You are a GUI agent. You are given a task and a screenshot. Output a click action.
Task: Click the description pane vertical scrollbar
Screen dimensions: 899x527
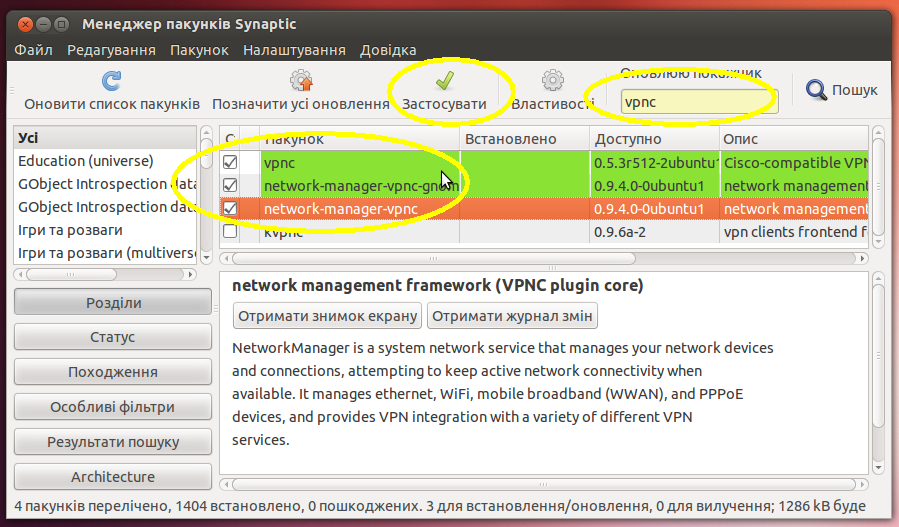click(x=878, y=356)
